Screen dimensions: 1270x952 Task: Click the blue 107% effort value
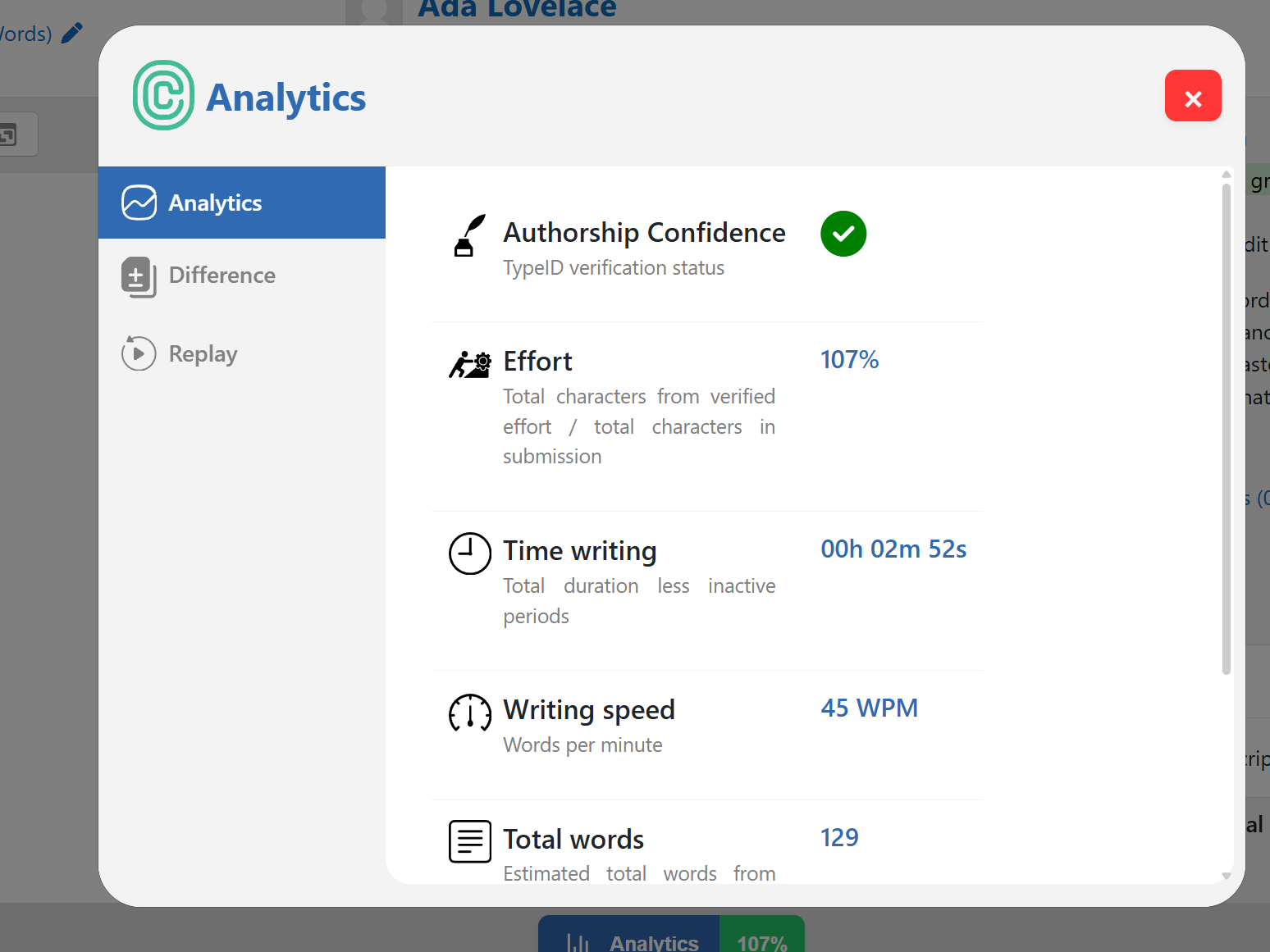point(850,359)
